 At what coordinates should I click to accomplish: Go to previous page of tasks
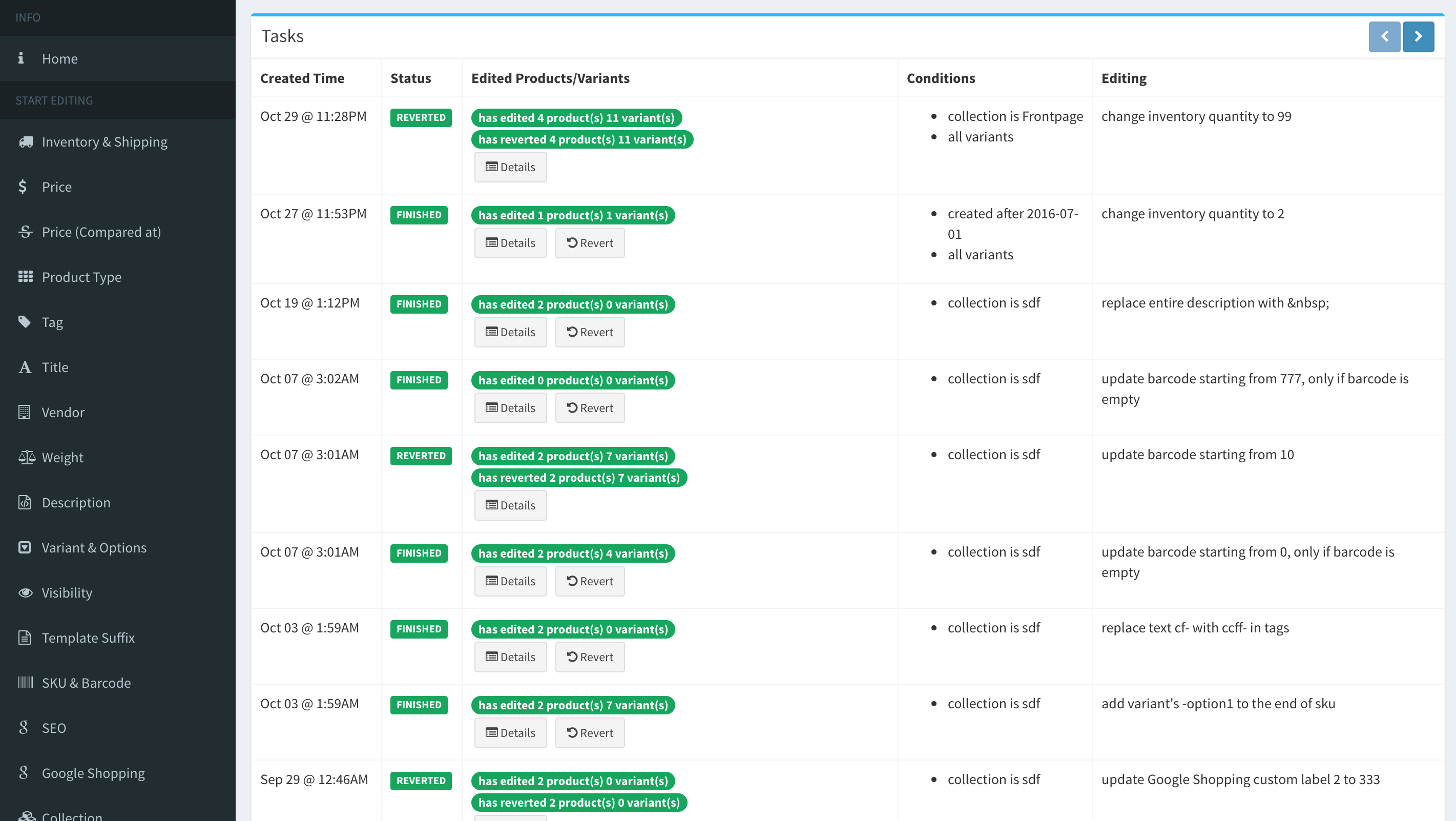[1384, 37]
